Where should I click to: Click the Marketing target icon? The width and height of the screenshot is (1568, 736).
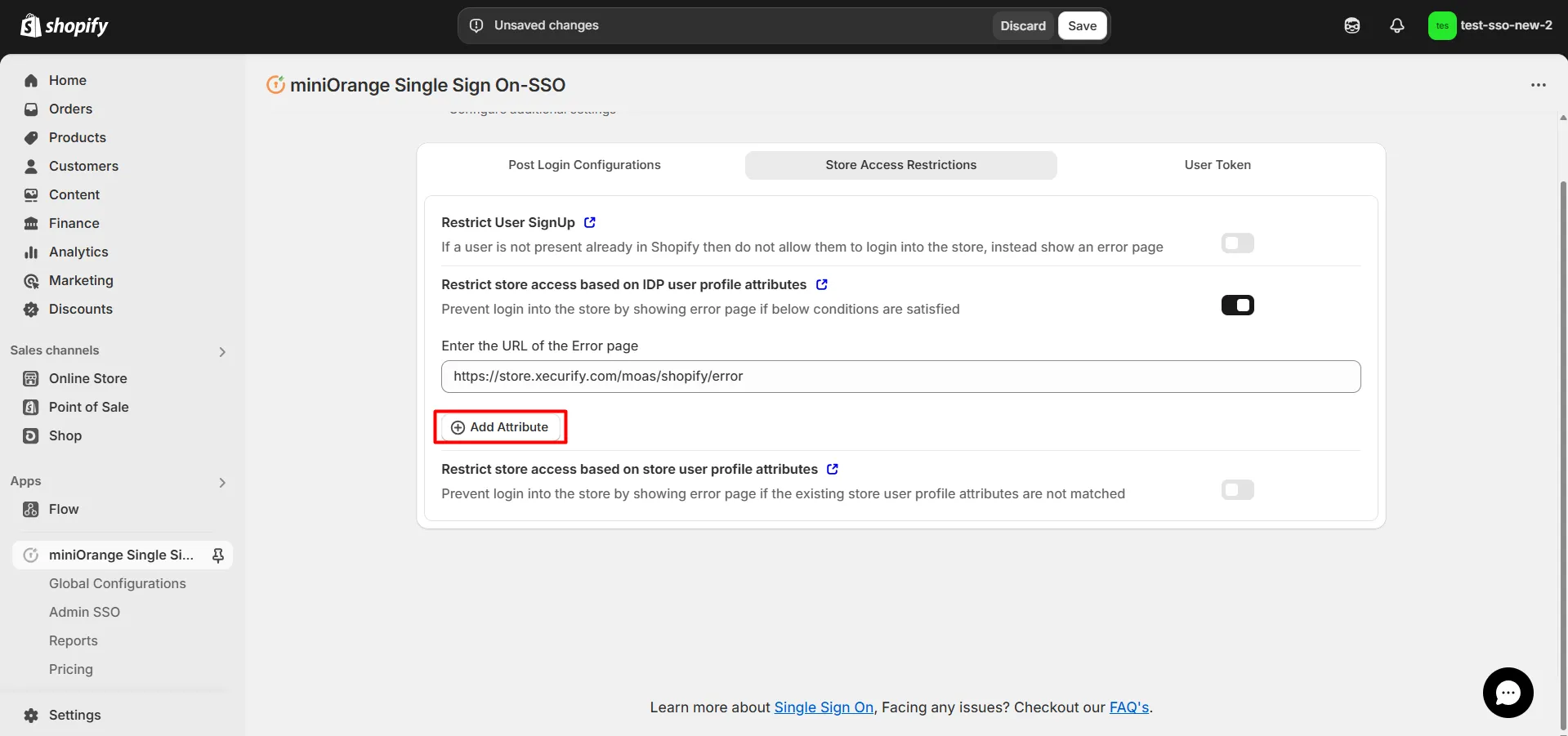(31, 280)
